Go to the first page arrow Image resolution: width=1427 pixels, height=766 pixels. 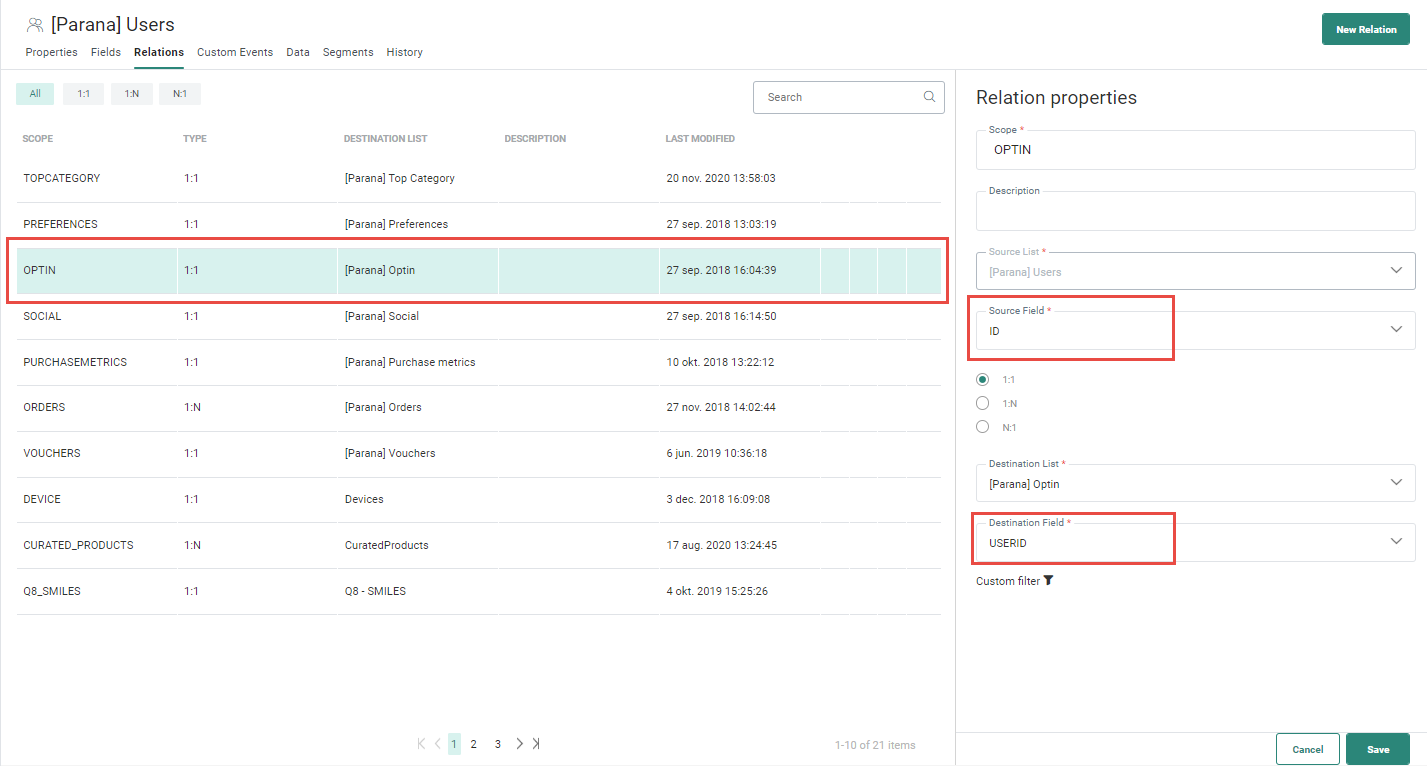(x=421, y=744)
